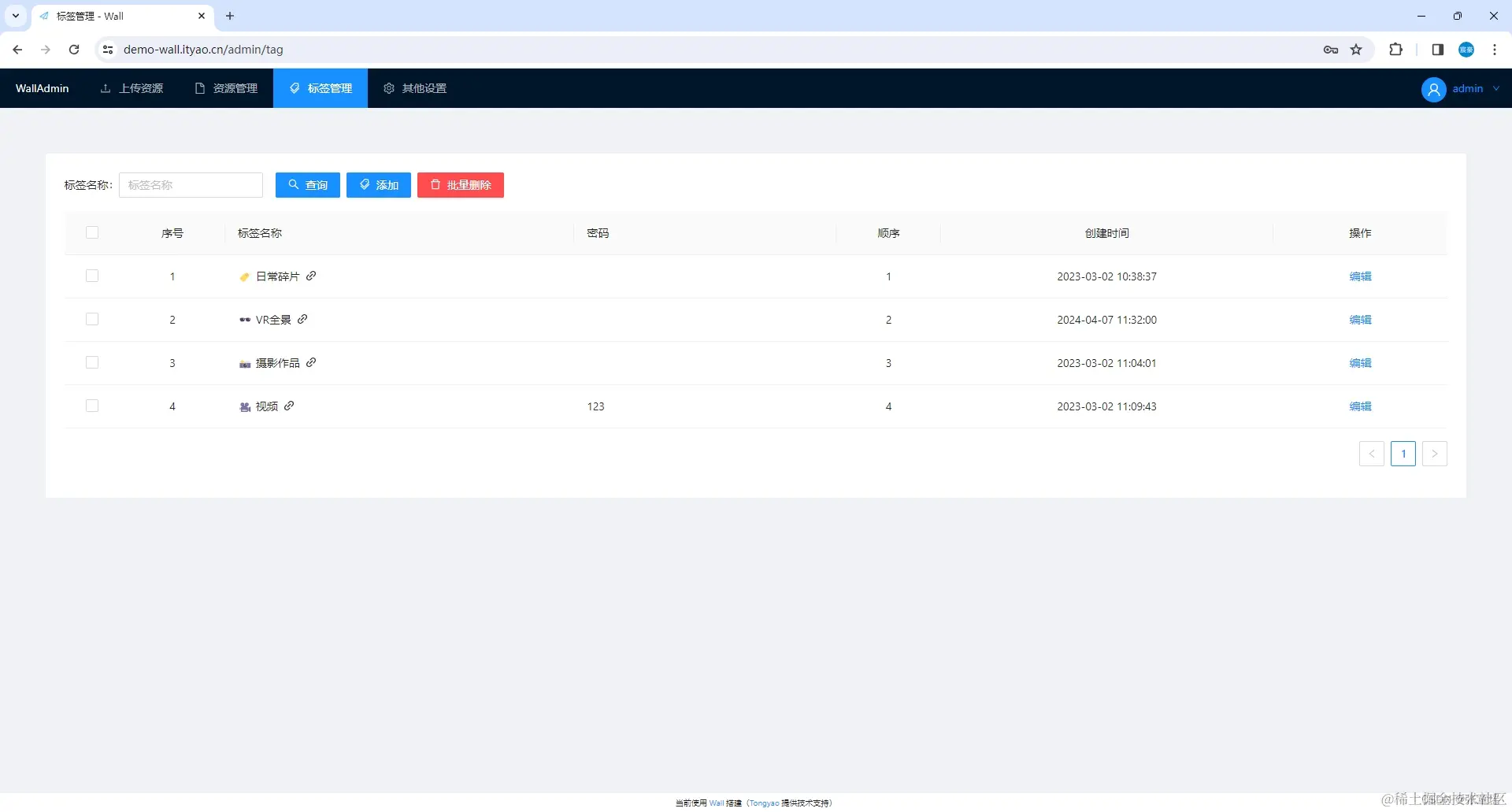Select all rows with header checkbox

point(92,232)
